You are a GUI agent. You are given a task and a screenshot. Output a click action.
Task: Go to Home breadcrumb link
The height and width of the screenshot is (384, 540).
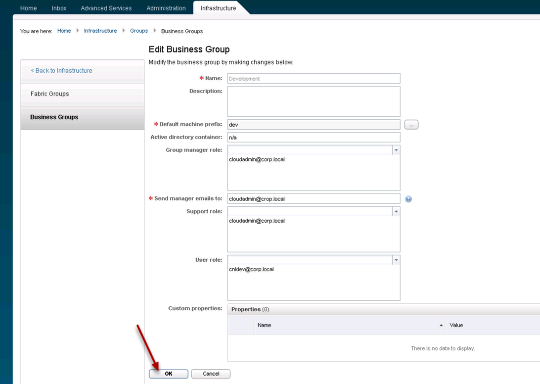tap(64, 31)
